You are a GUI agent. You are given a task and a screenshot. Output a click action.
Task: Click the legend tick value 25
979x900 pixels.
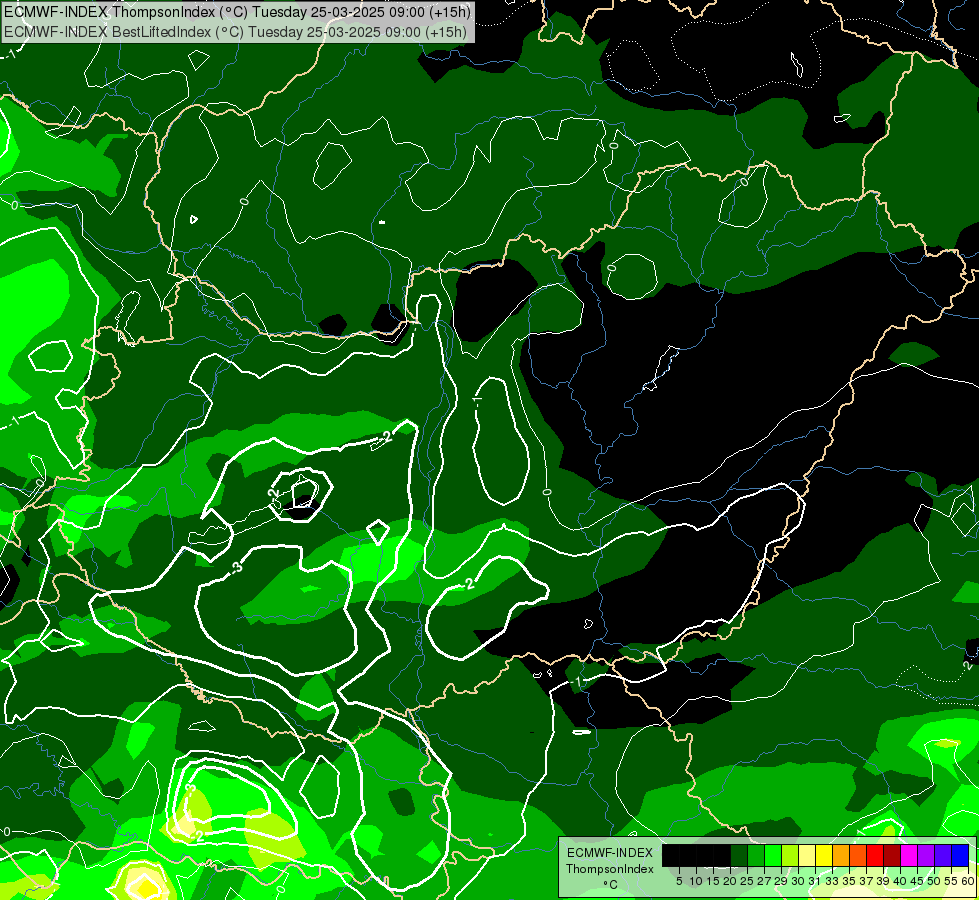coord(747,881)
